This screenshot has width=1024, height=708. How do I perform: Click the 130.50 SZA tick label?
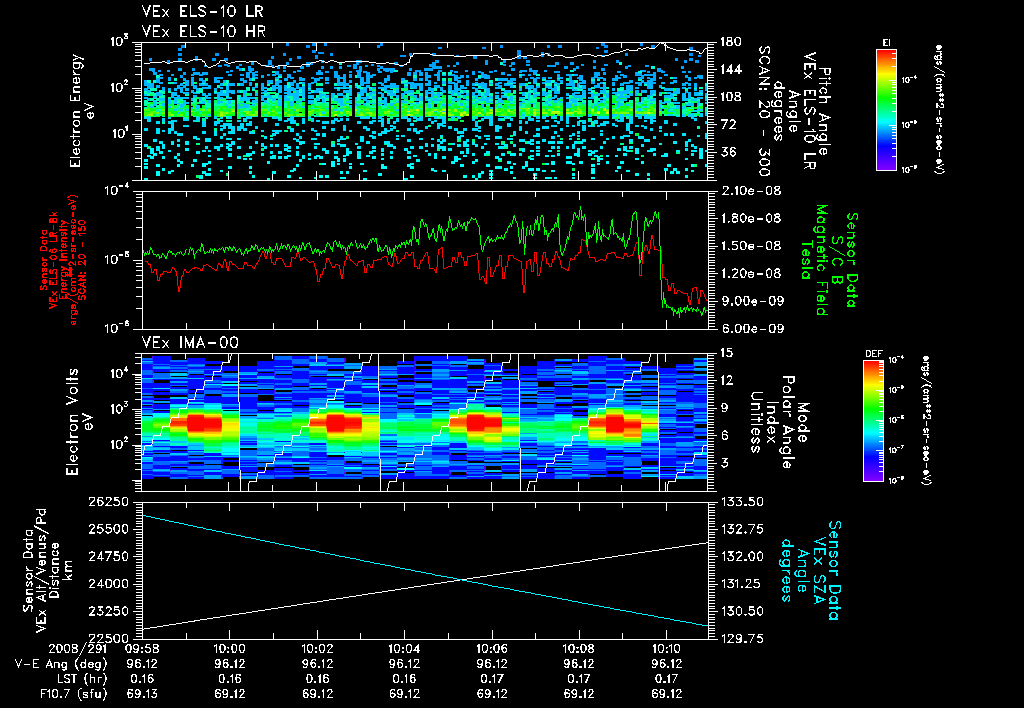[x=742, y=611]
